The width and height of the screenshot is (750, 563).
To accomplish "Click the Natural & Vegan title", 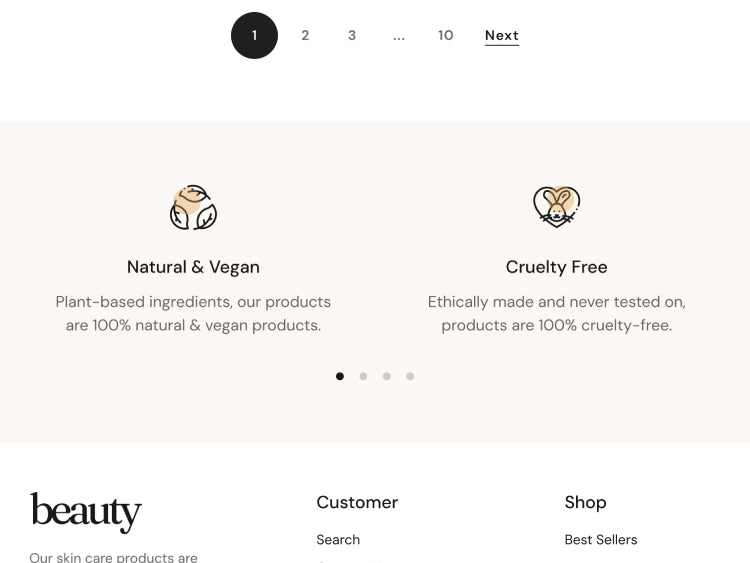I will 193,267.
